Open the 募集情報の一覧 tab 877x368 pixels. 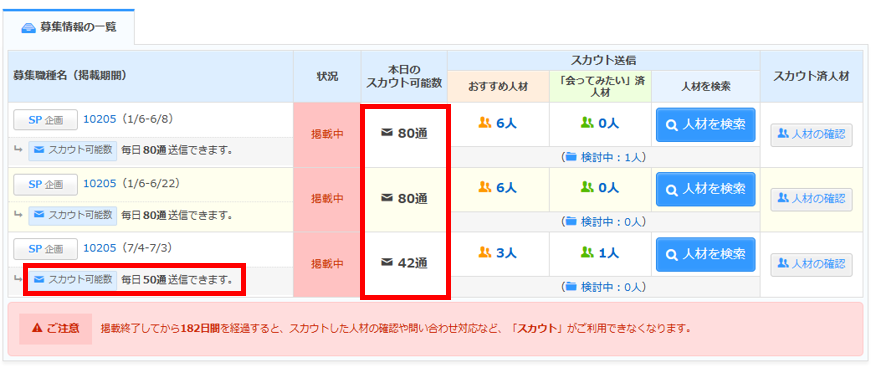pyautogui.click(x=68, y=27)
